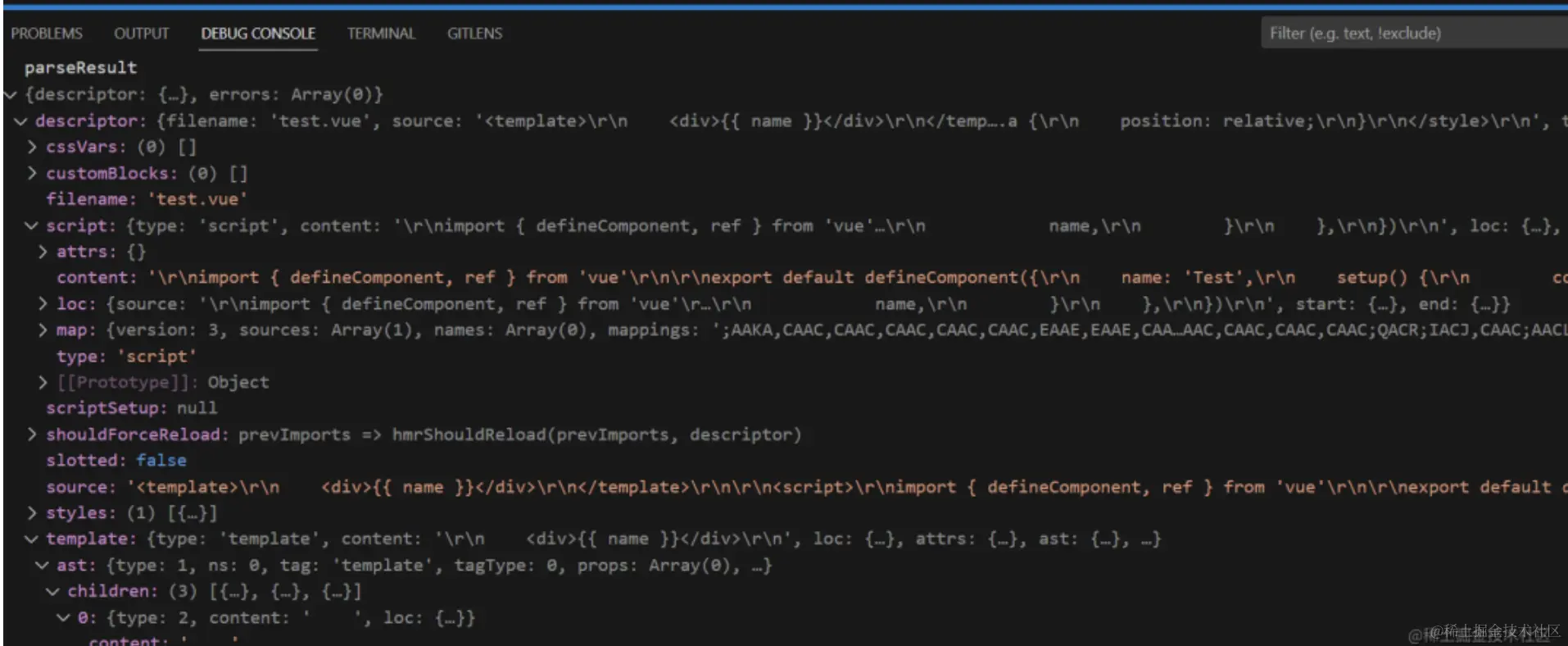Focus the debug console Filter field

[x=1414, y=34]
